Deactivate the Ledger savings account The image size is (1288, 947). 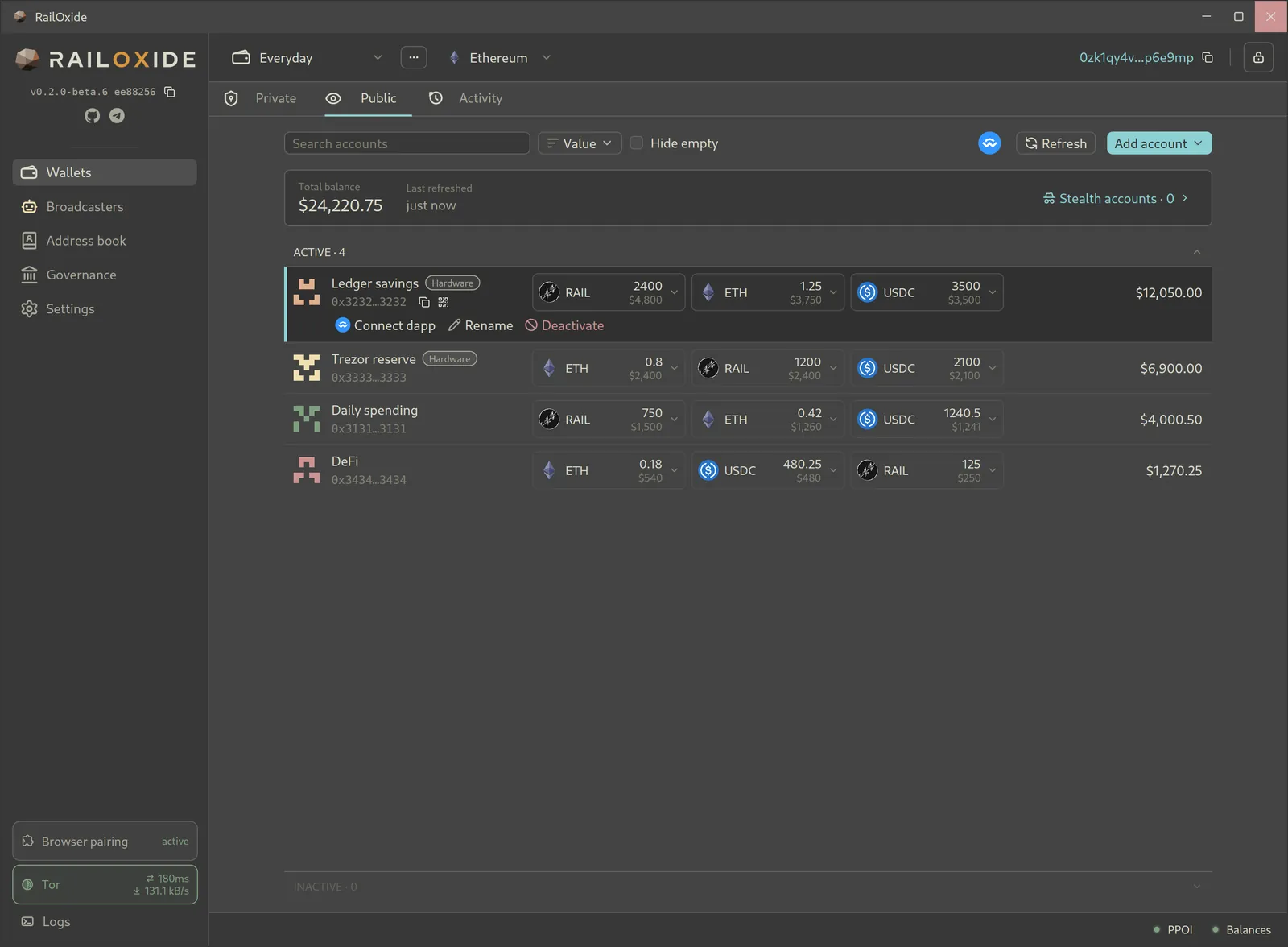tap(564, 325)
